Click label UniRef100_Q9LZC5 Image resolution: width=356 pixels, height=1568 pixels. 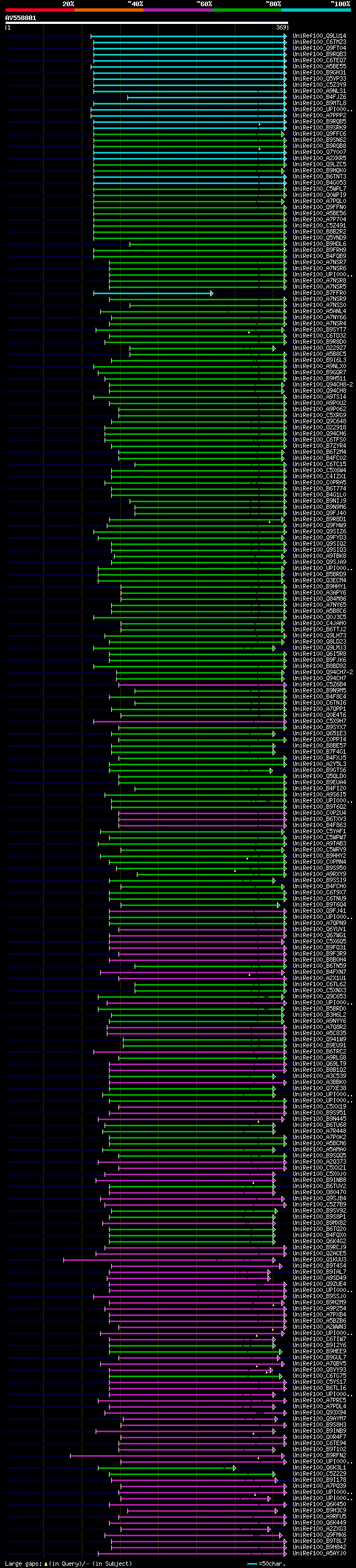[319, 164]
